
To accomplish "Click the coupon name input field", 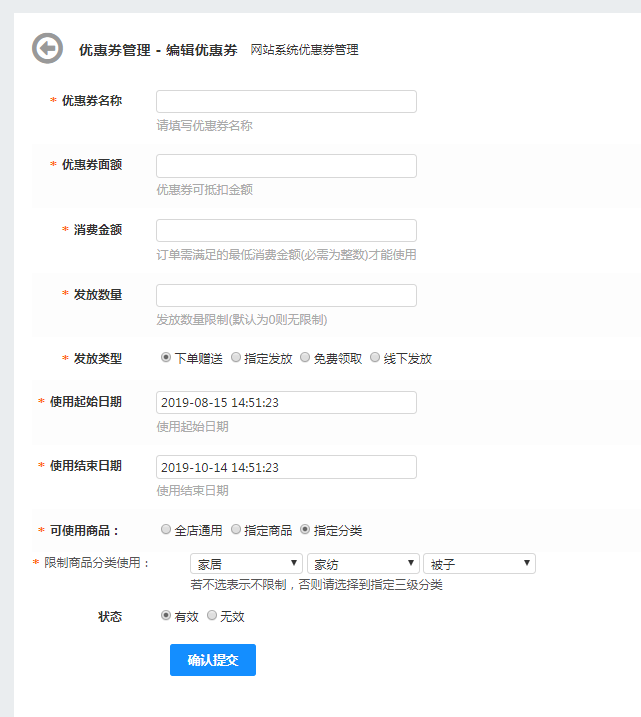I will [286, 101].
